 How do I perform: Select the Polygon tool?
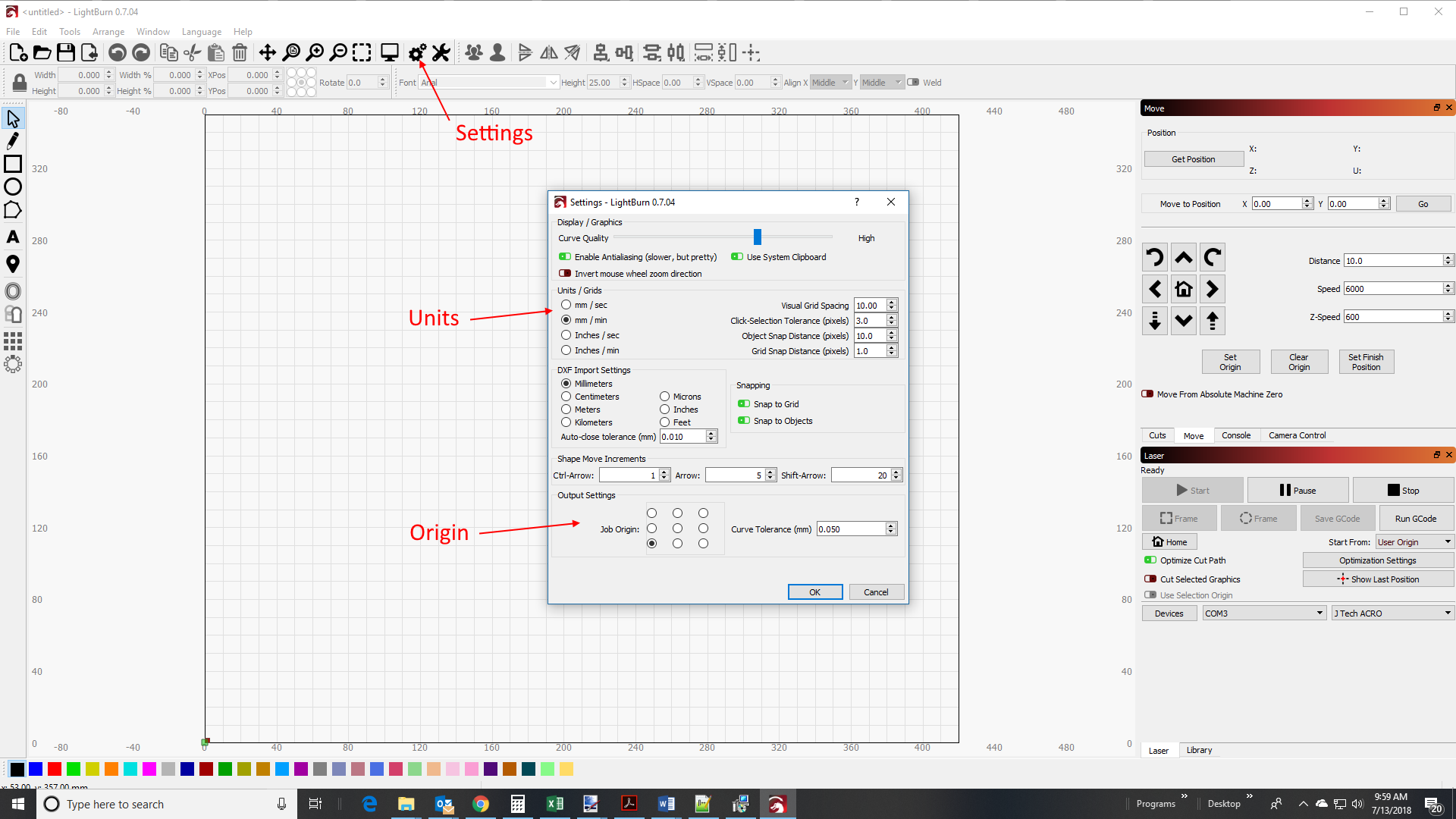click(x=13, y=210)
